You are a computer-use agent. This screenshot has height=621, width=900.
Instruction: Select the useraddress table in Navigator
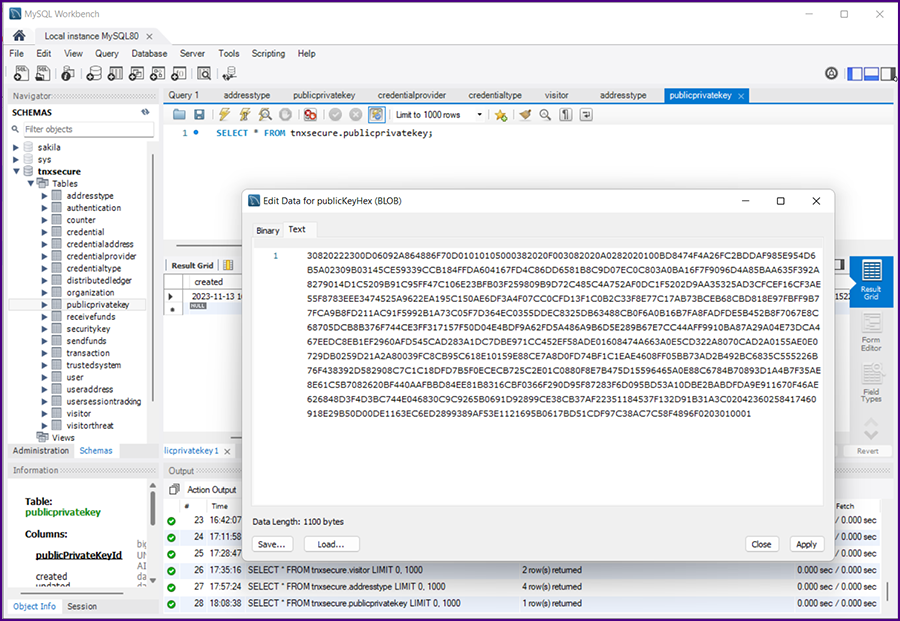pyautogui.click(x=90, y=389)
